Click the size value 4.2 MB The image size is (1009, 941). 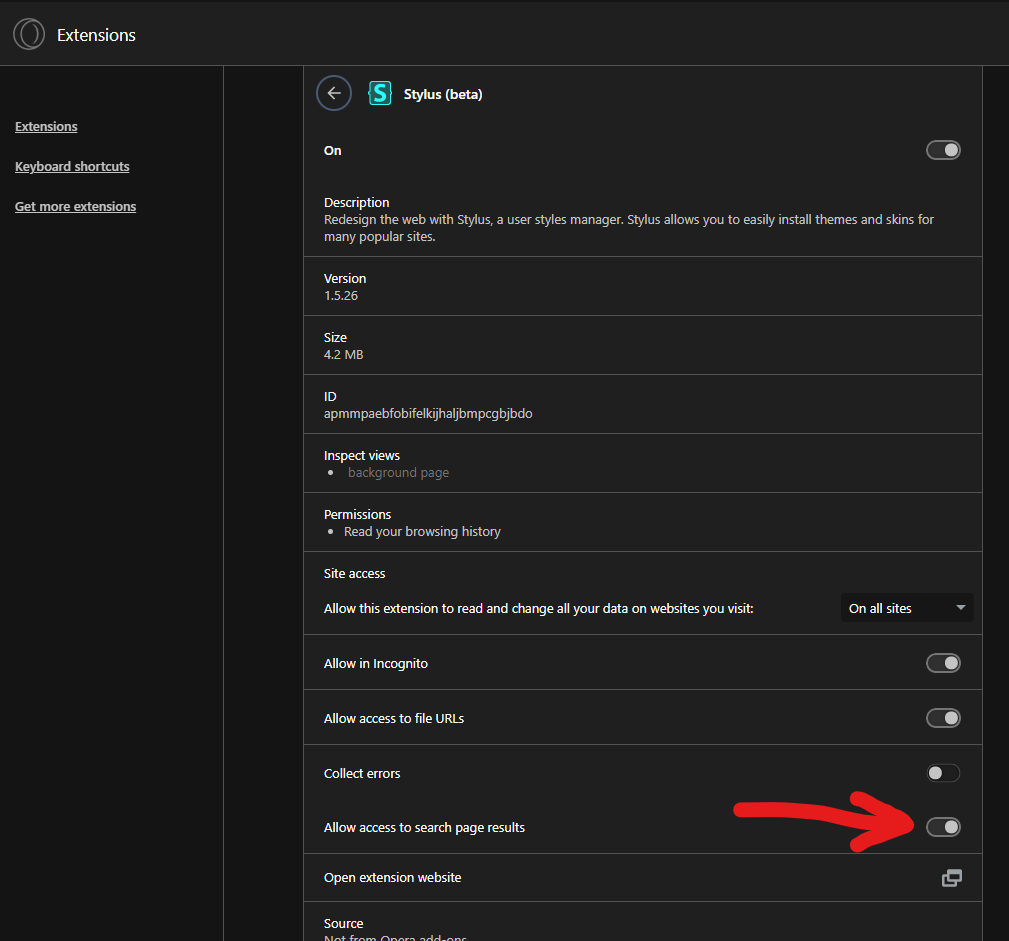pos(344,355)
